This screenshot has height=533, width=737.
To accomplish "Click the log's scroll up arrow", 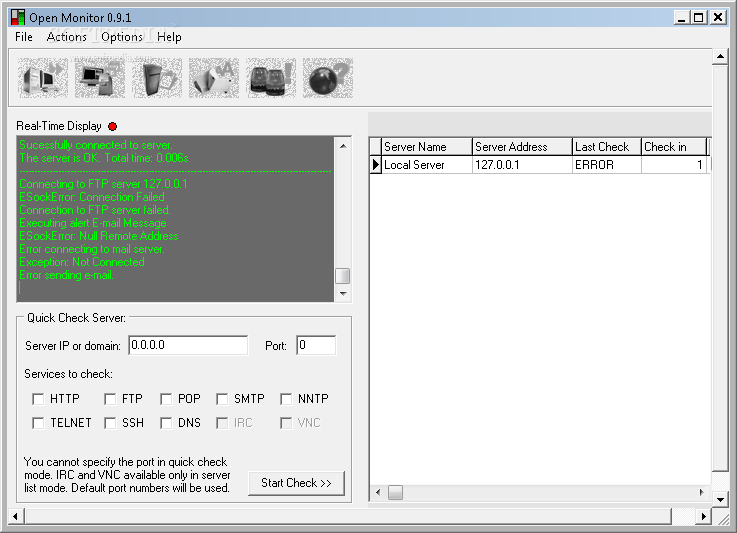I will (x=343, y=146).
